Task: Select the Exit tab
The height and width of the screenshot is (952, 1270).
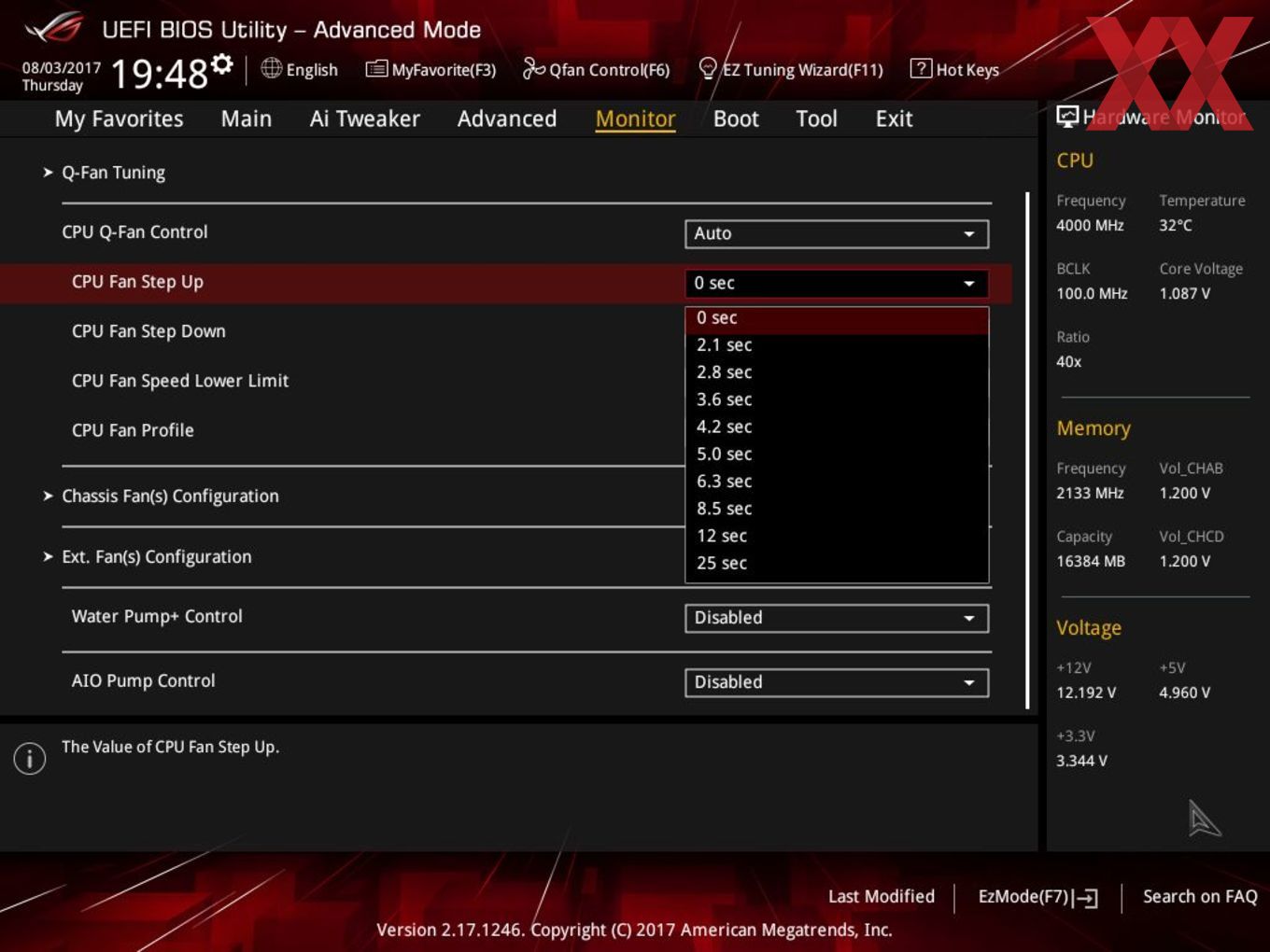Action: tap(894, 119)
